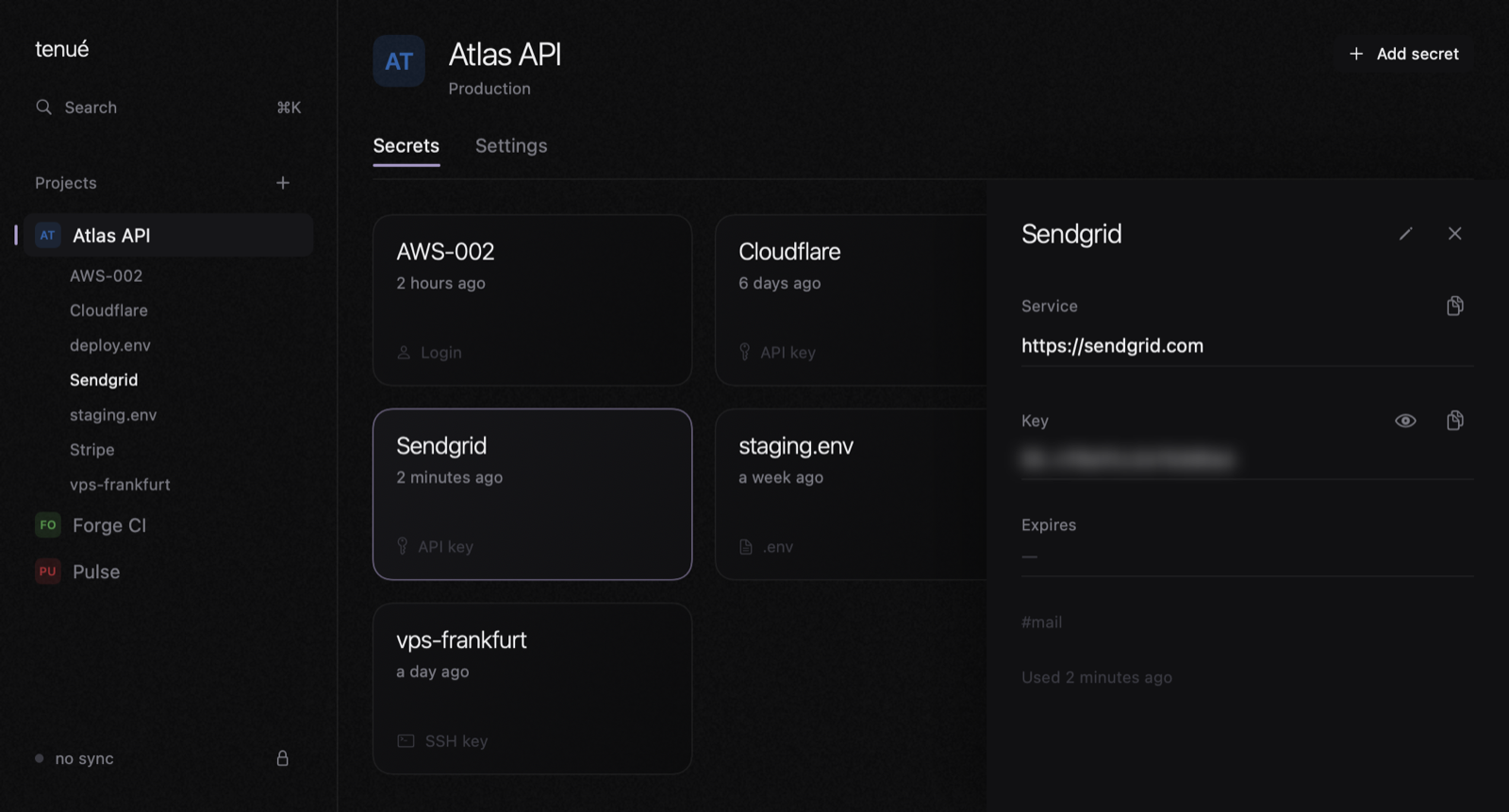Screen dimensions: 1509x812
Task: Click the no sync status label
Action: click(x=85, y=758)
